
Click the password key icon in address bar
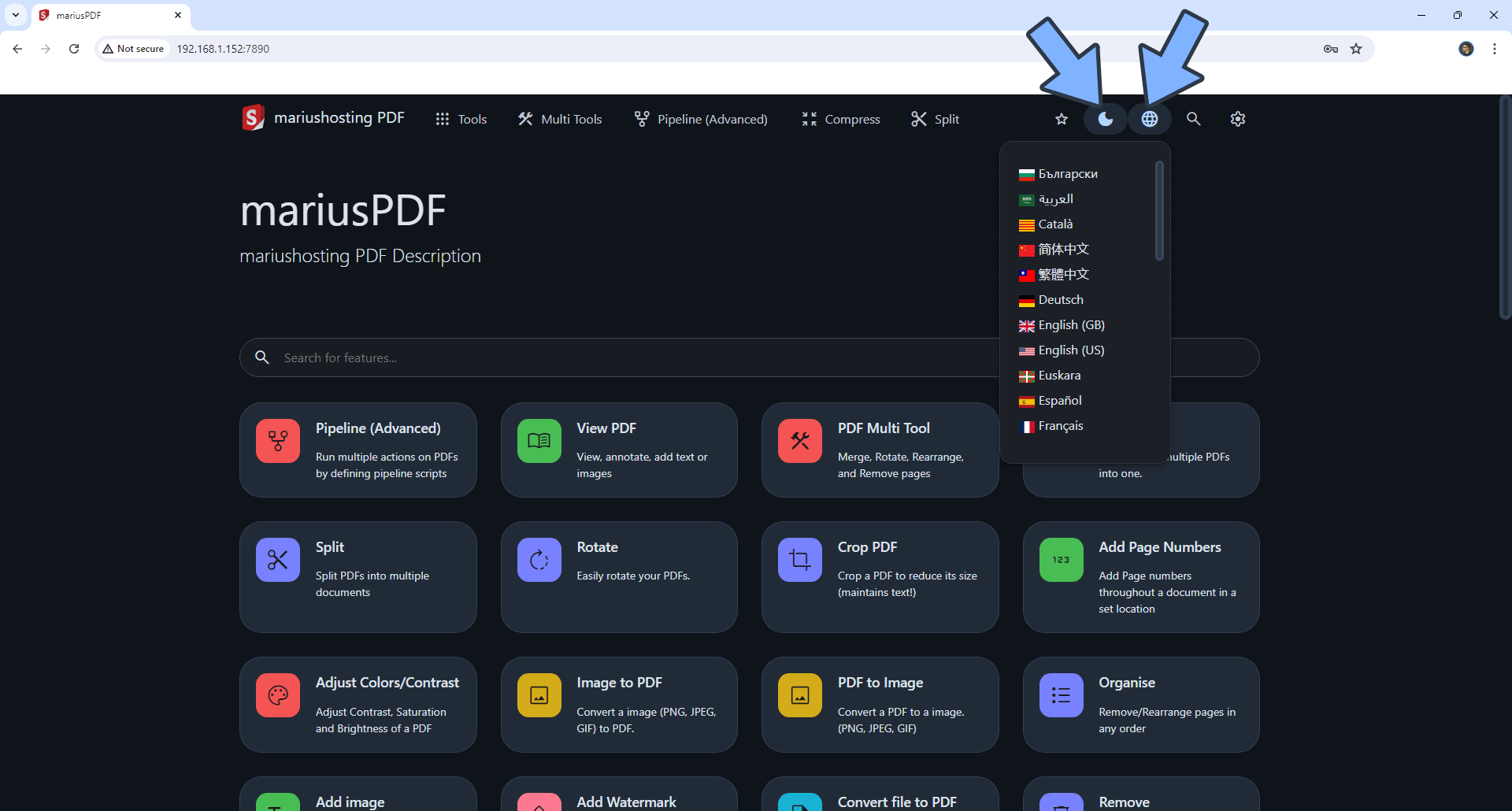pyautogui.click(x=1331, y=49)
